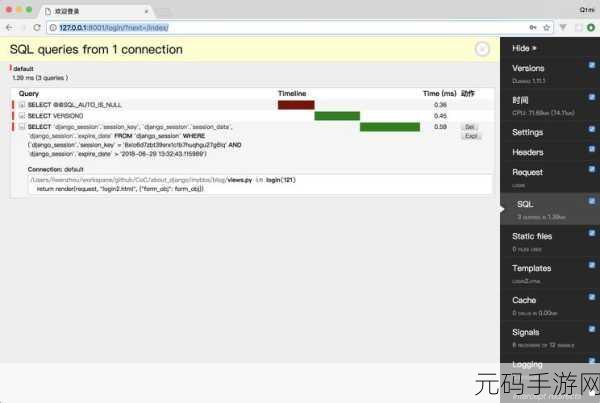Open the Request panel
The image size is (600, 403).
527,172
